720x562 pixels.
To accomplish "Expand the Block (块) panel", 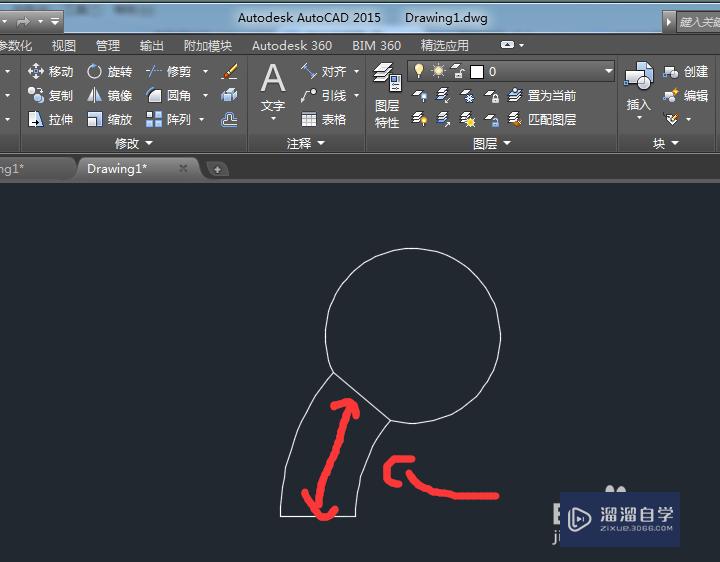I will coord(666,143).
